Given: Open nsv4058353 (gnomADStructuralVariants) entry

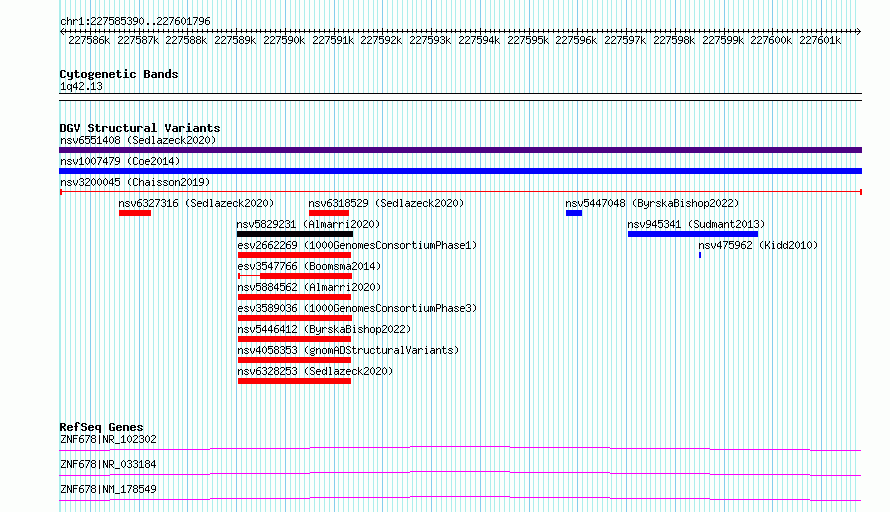Looking at the screenshot, I should (x=348, y=350).
